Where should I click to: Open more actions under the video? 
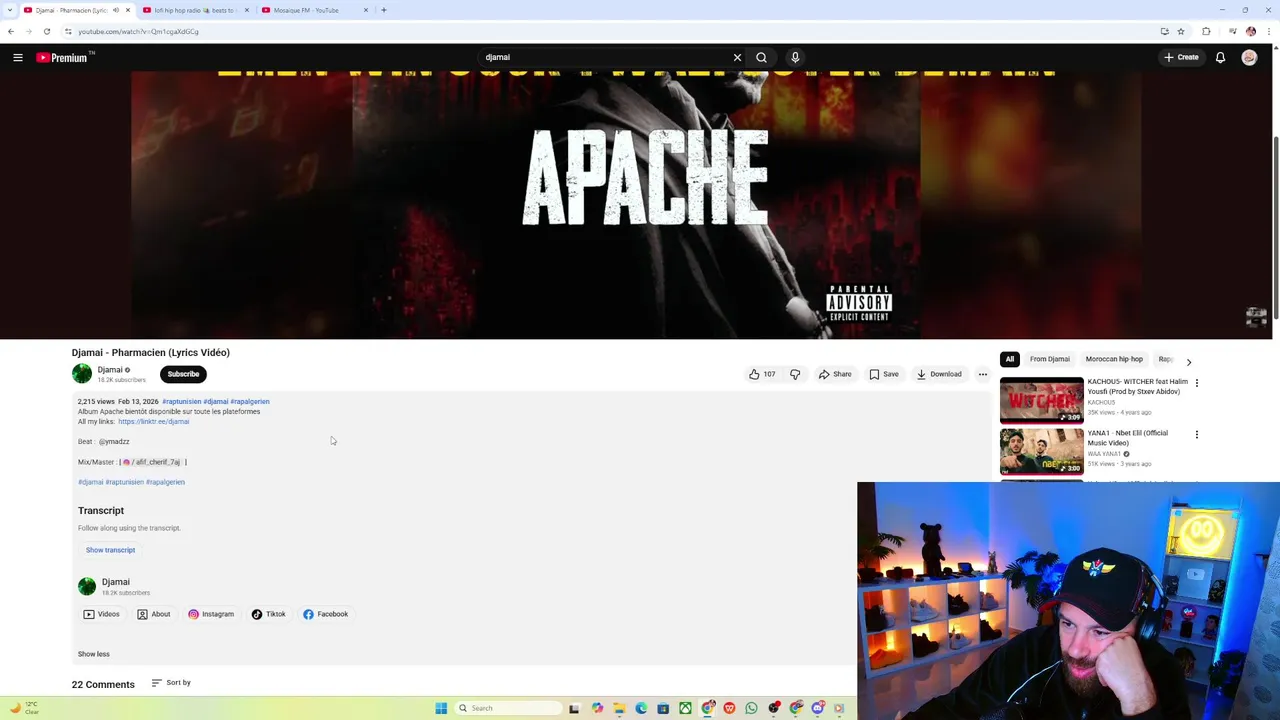click(x=983, y=374)
